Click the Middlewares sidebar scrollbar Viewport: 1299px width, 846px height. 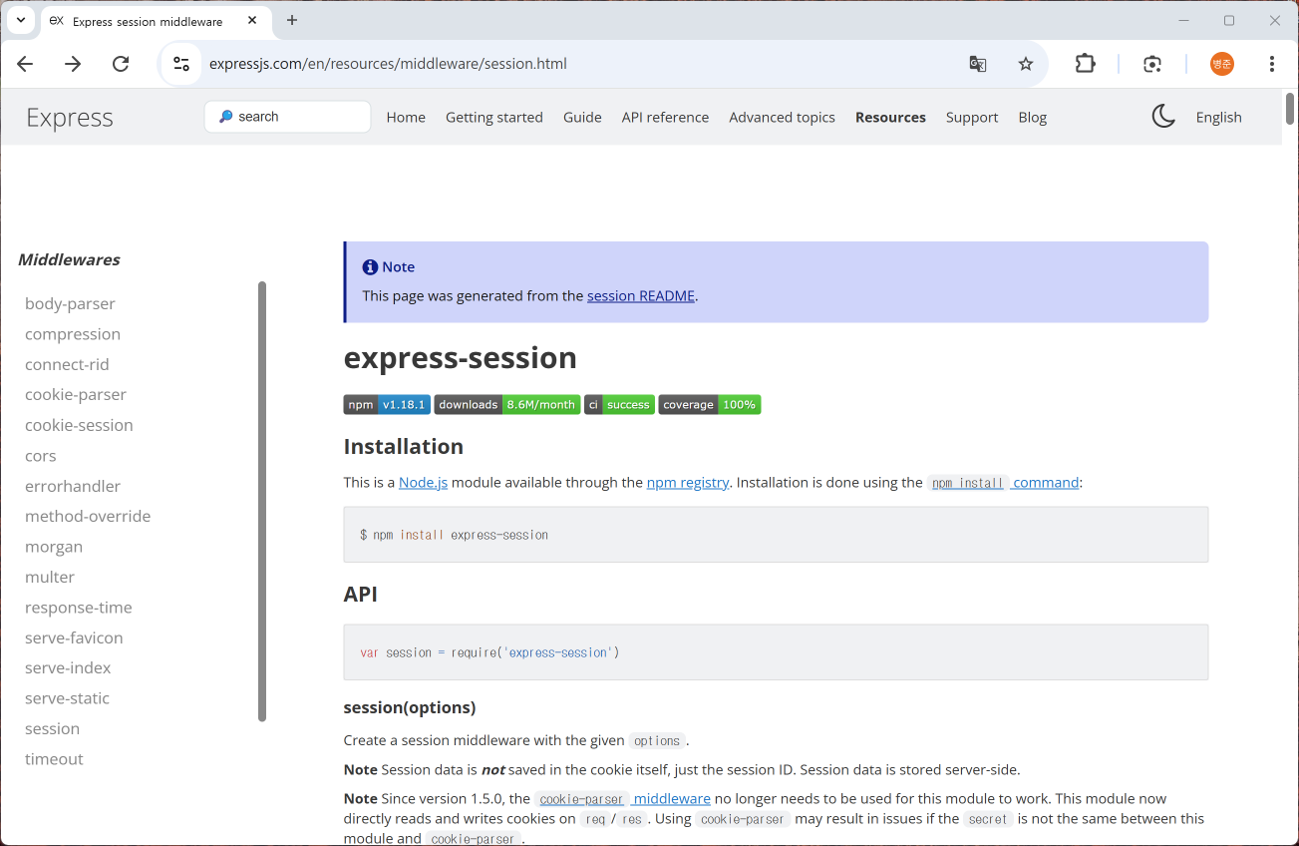[262, 501]
